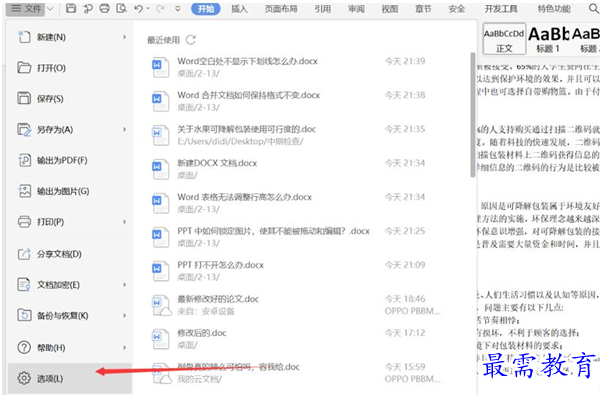
Task: Click the print icon in quick toolbar
Action: pos(104,8)
